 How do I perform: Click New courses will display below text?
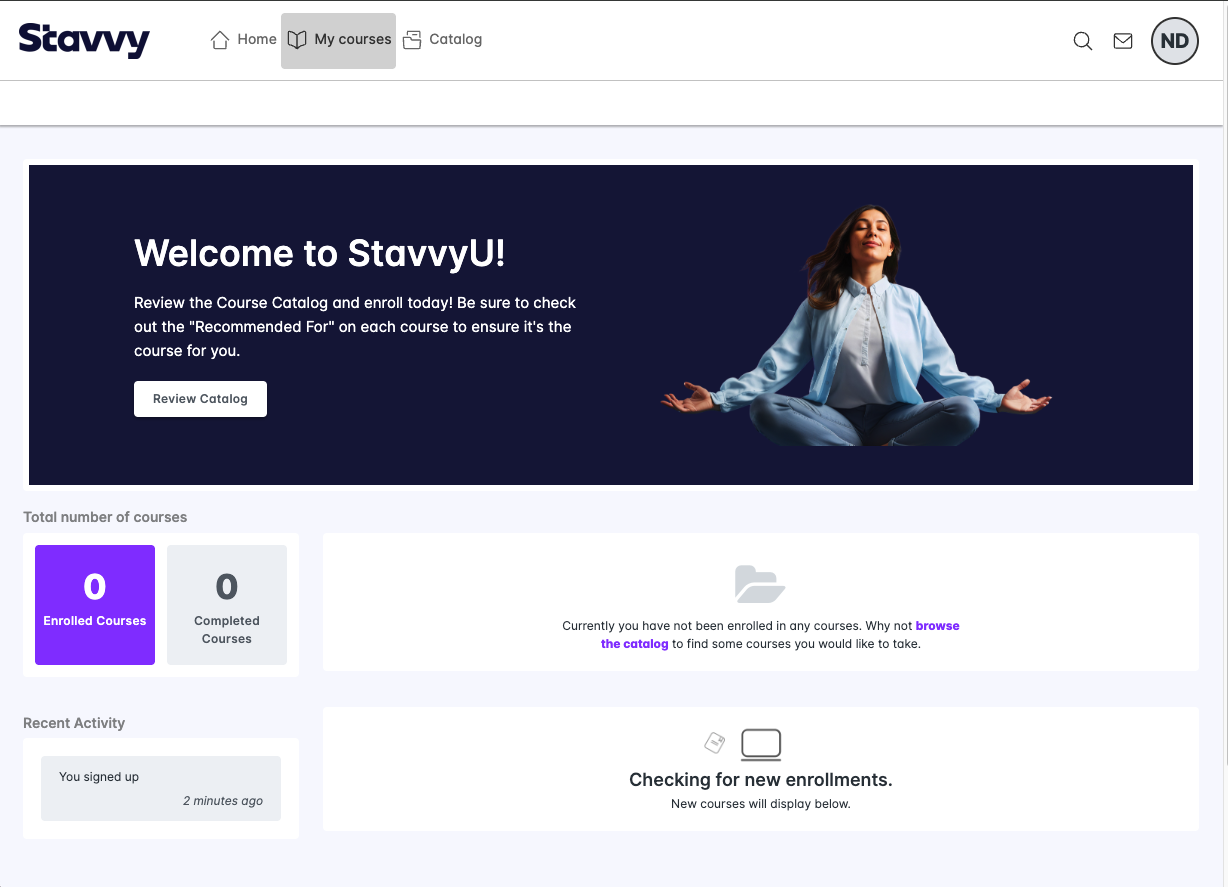click(x=761, y=804)
